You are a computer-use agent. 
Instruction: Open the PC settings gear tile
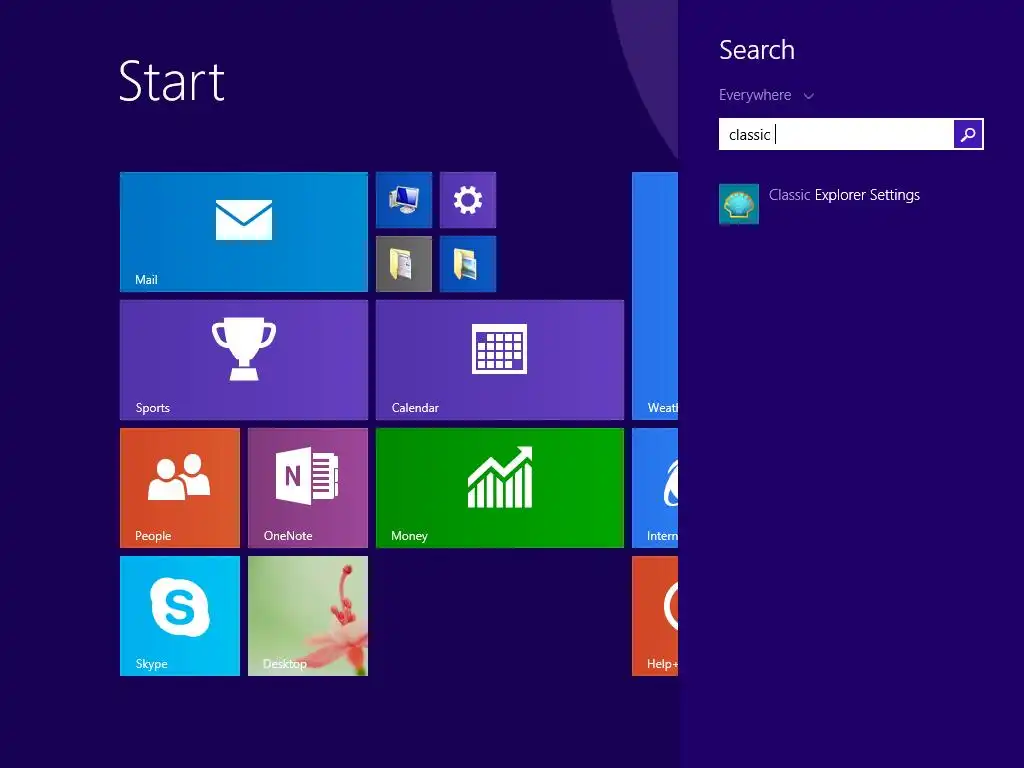pyautogui.click(x=468, y=200)
